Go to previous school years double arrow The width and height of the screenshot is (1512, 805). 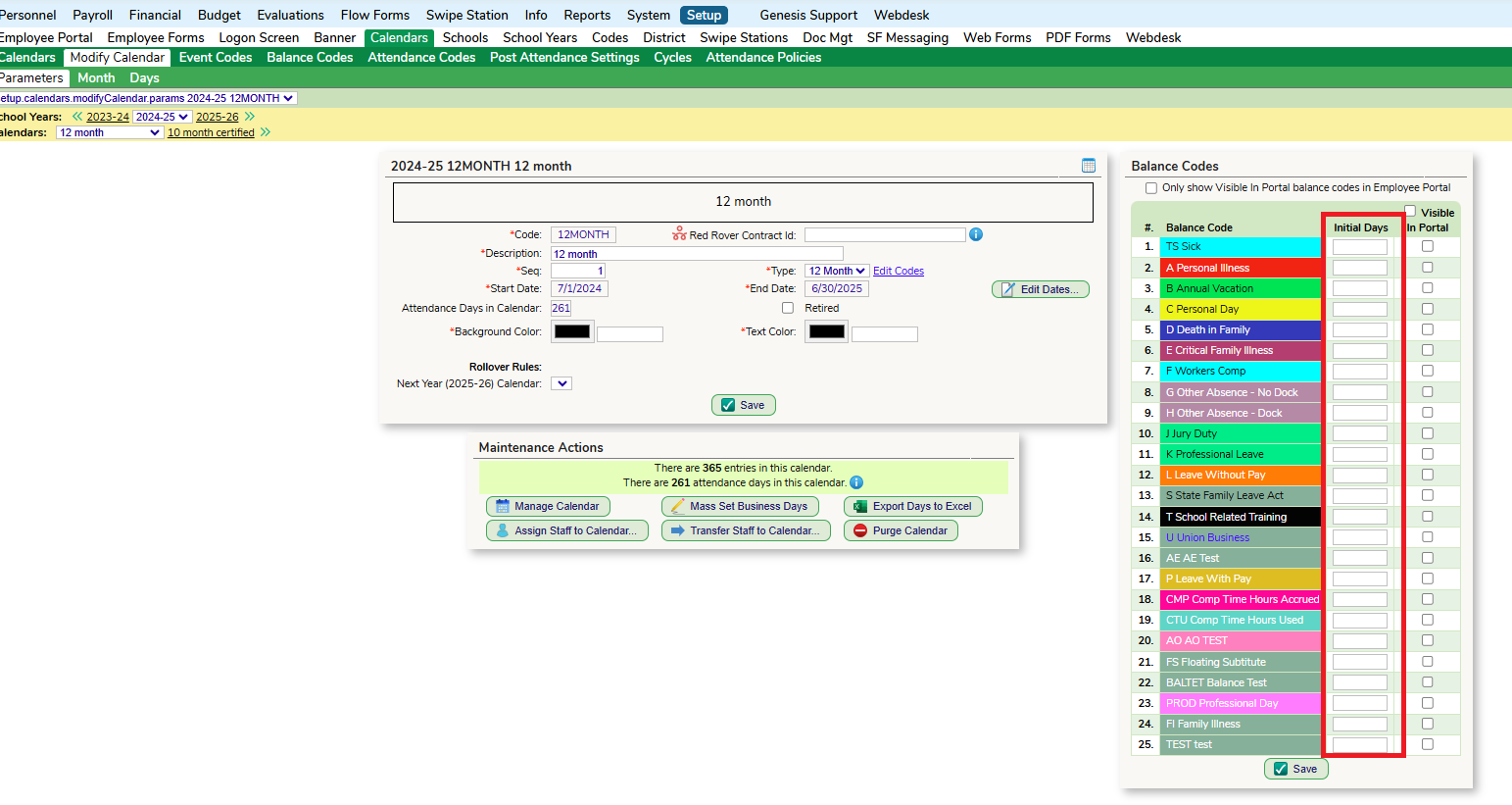pyautogui.click(x=77, y=117)
